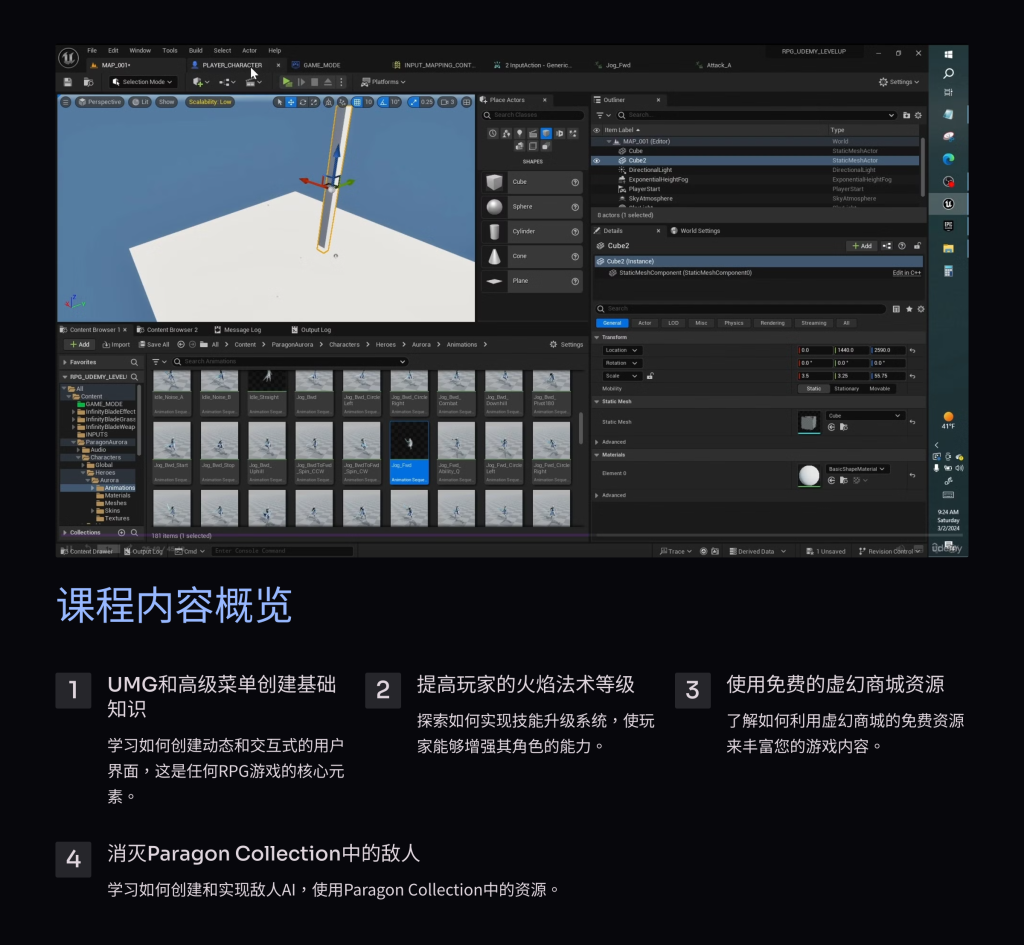Select the Rendering filter in Details
Viewport: 1024px width, 945px height.
point(772,323)
